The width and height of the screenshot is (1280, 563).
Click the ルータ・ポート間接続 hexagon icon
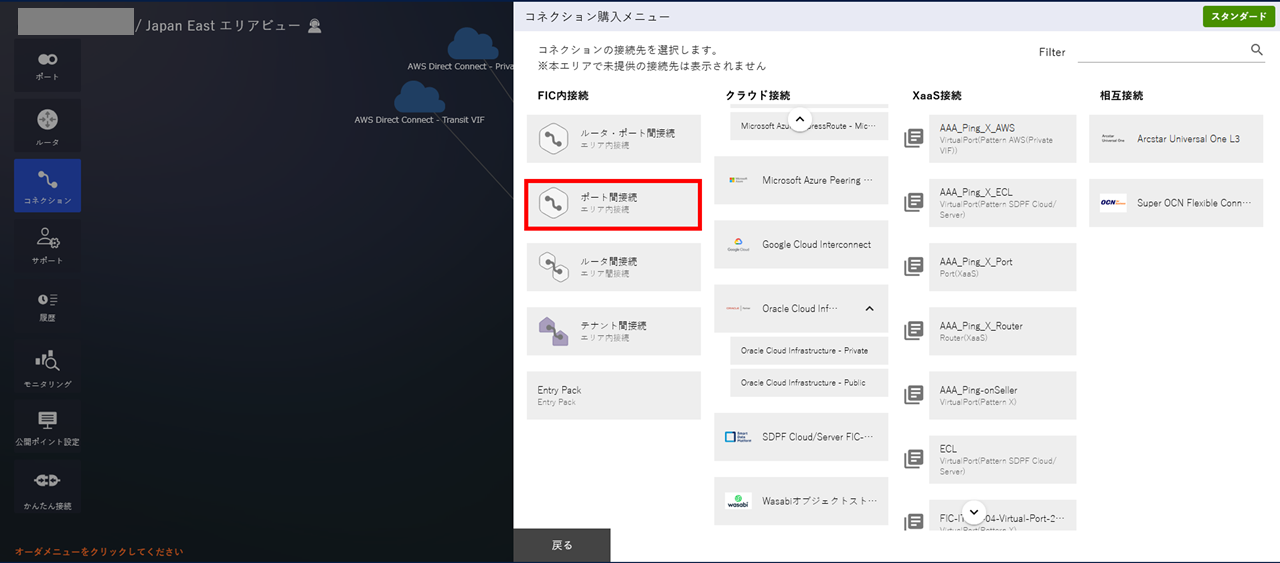(x=553, y=139)
